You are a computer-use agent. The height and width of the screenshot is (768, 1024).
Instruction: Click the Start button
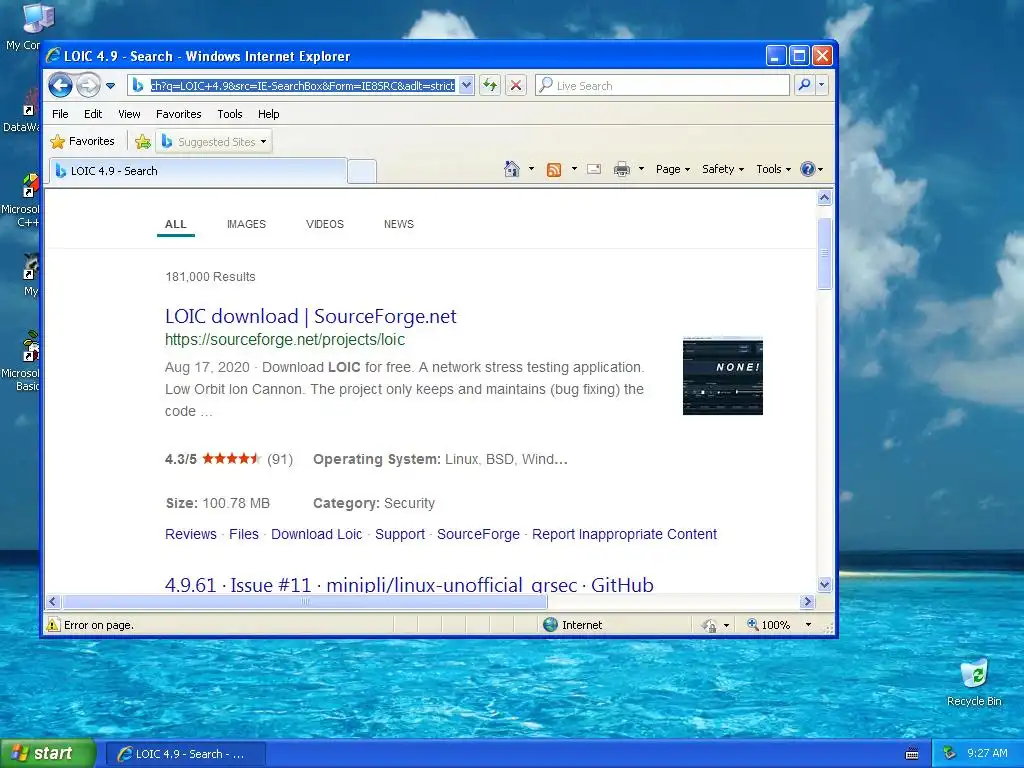click(x=48, y=753)
